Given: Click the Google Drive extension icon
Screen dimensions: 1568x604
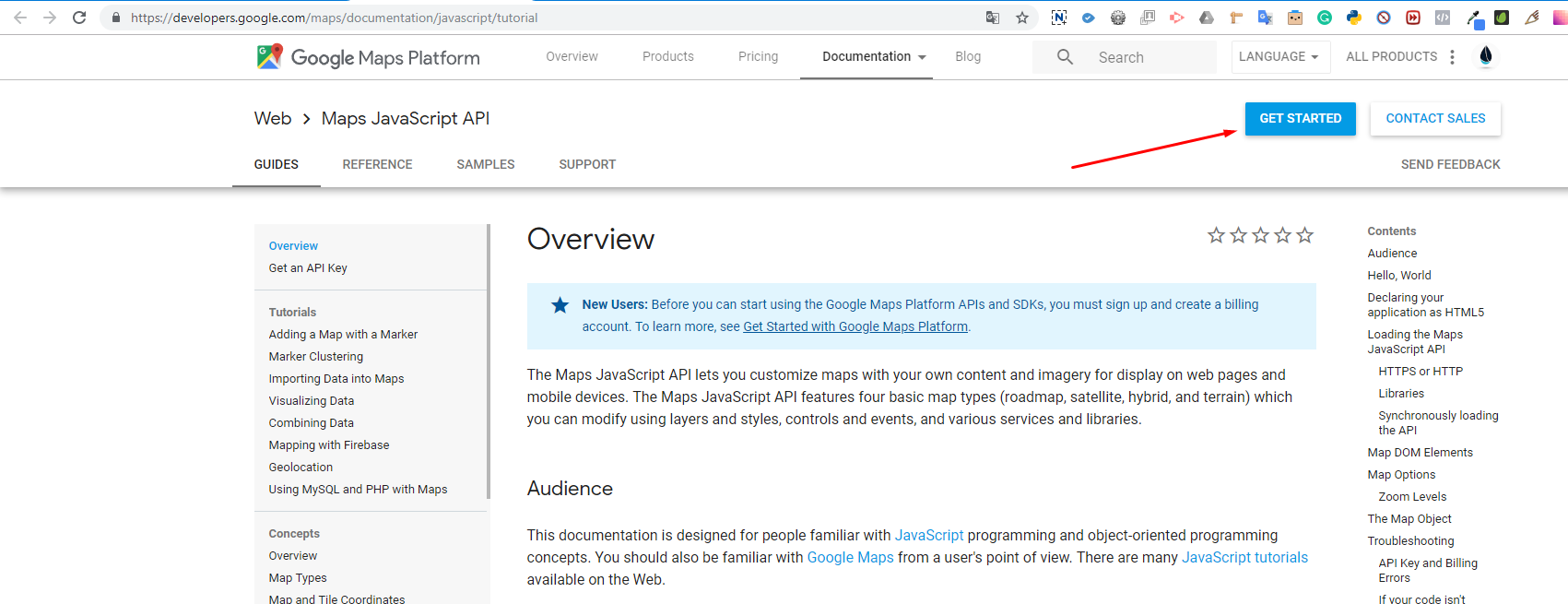Looking at the screenshot, I should [1207, 18].
